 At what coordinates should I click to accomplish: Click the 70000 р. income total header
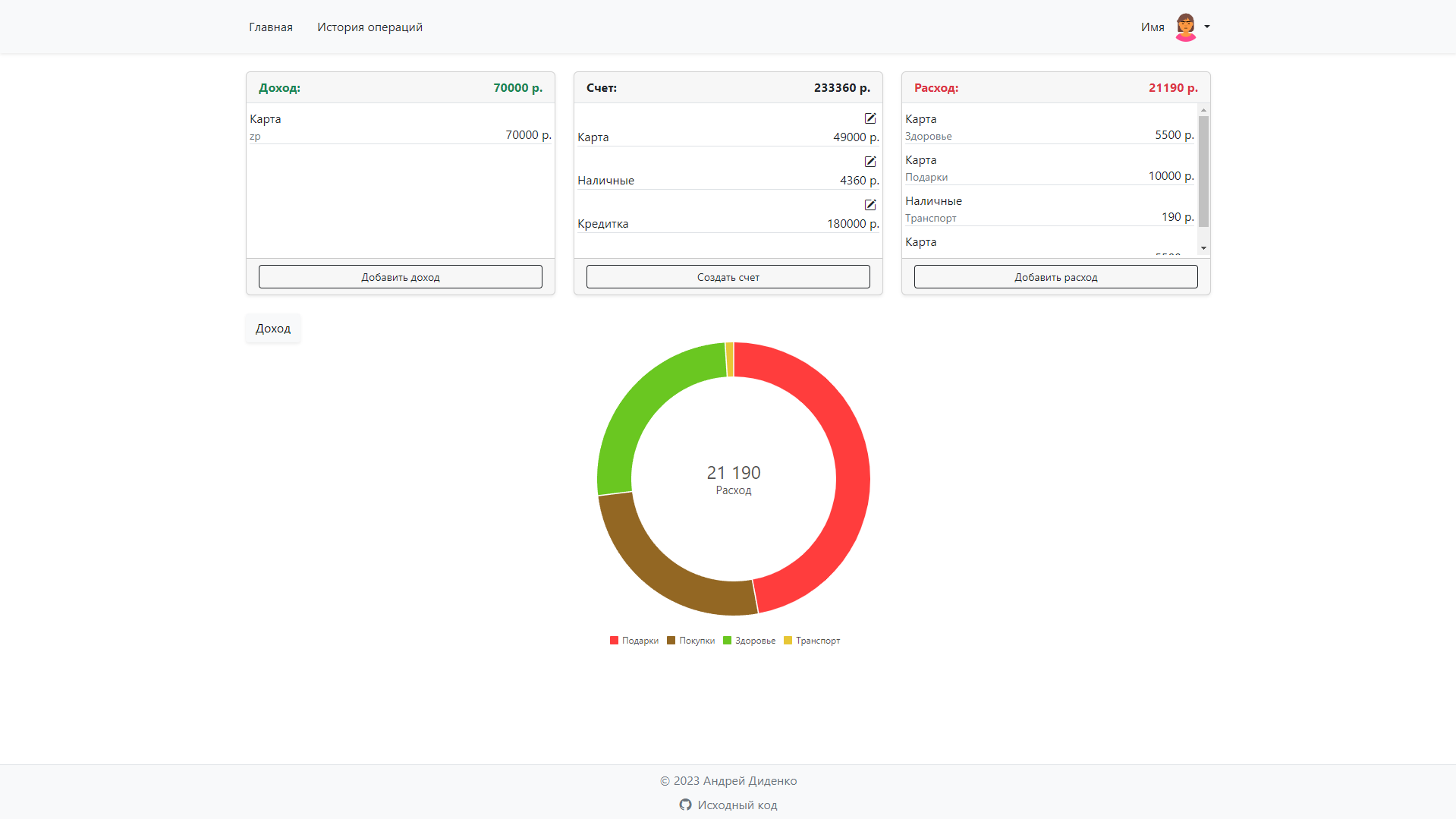(518, 88)
